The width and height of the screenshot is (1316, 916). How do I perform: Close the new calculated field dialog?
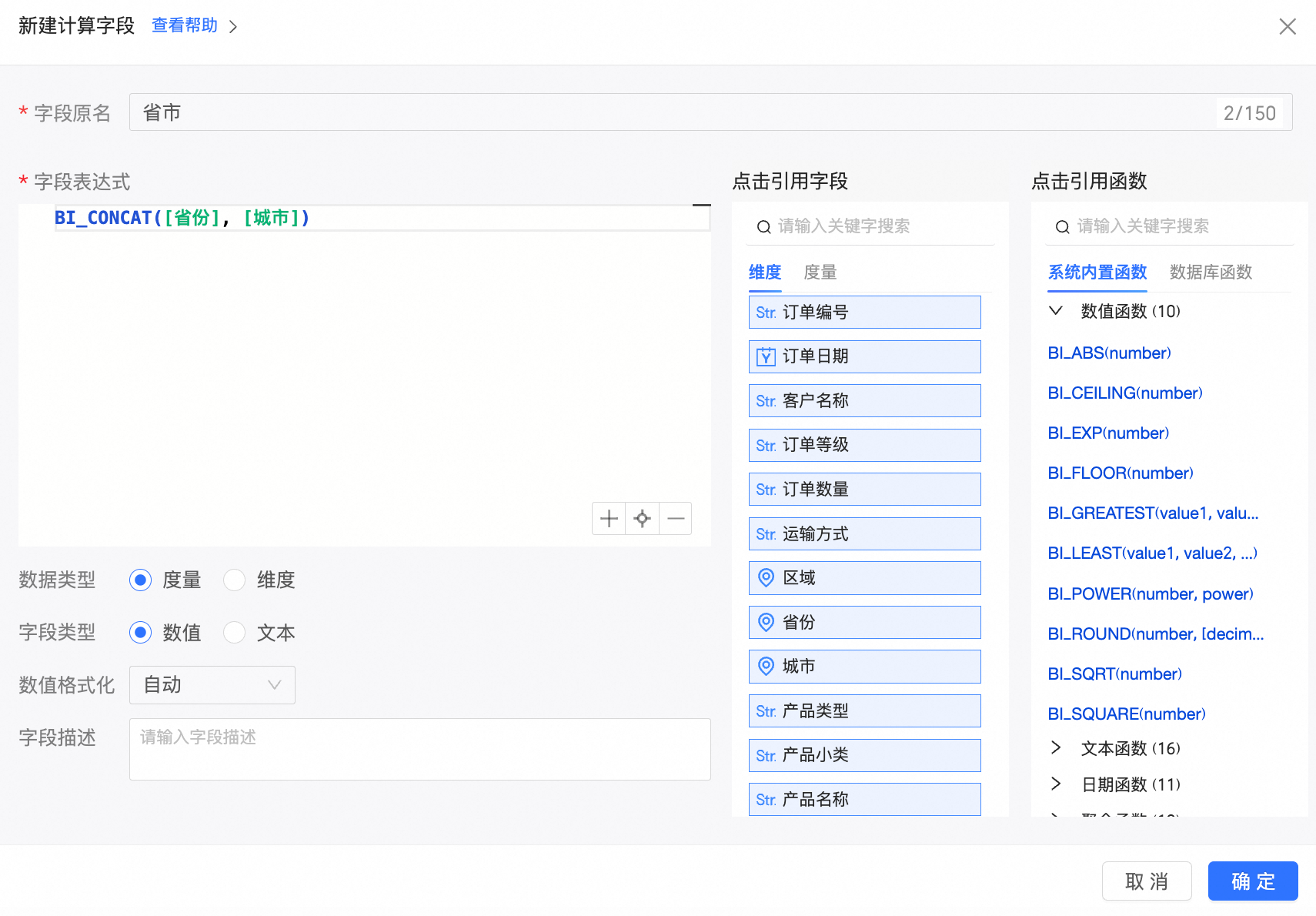tap(1288, 27)
